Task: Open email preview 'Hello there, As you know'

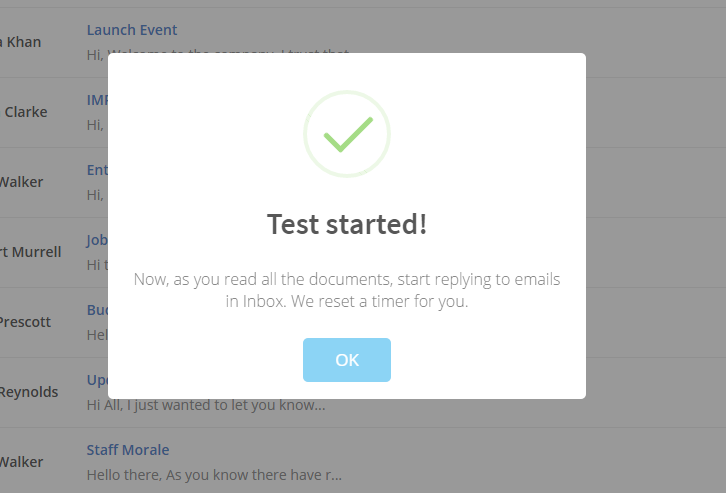Action: tap(214, 475)
